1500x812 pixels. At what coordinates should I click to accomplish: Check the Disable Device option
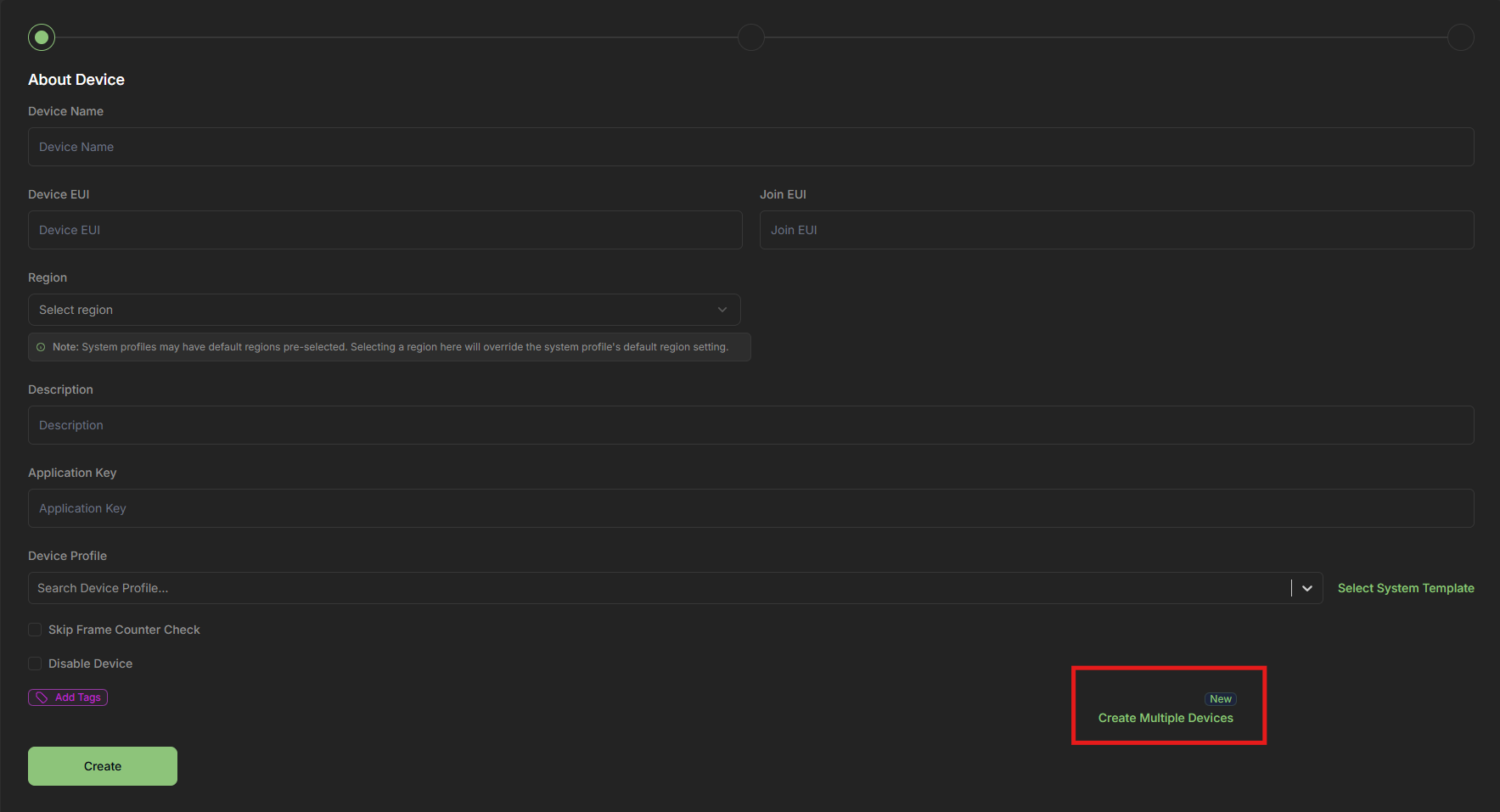pos(35,663)
